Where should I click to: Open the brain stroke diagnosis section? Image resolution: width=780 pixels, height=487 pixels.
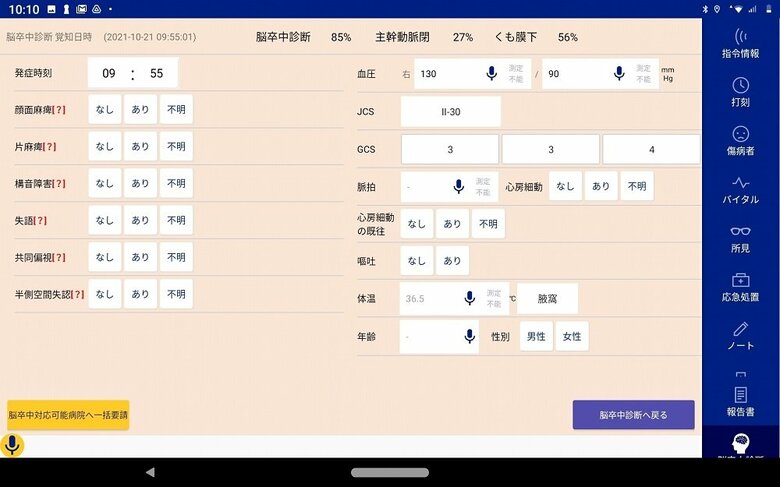point(740,444)
